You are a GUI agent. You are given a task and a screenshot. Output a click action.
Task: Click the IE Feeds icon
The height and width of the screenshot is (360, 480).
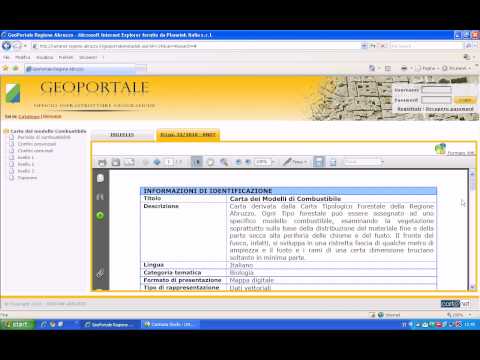tap(388, 68)
